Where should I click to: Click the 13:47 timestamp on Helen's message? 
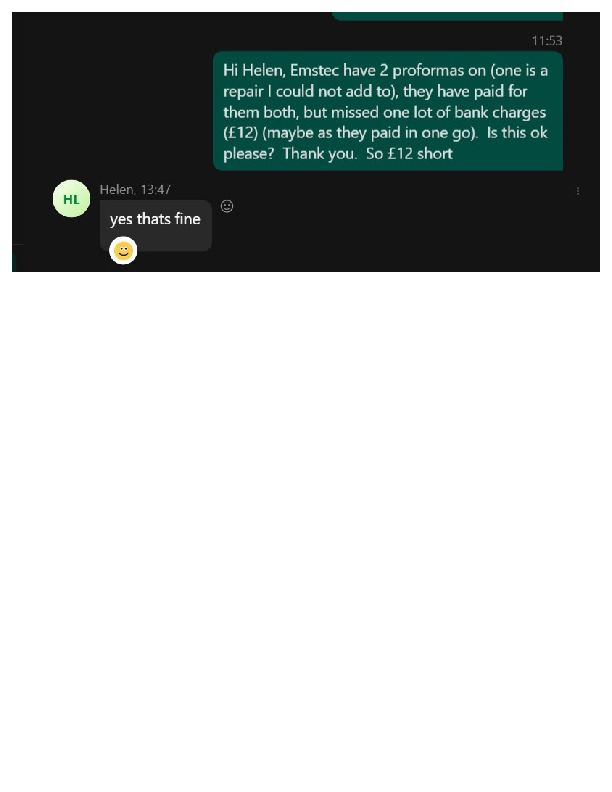coord(156,189)
